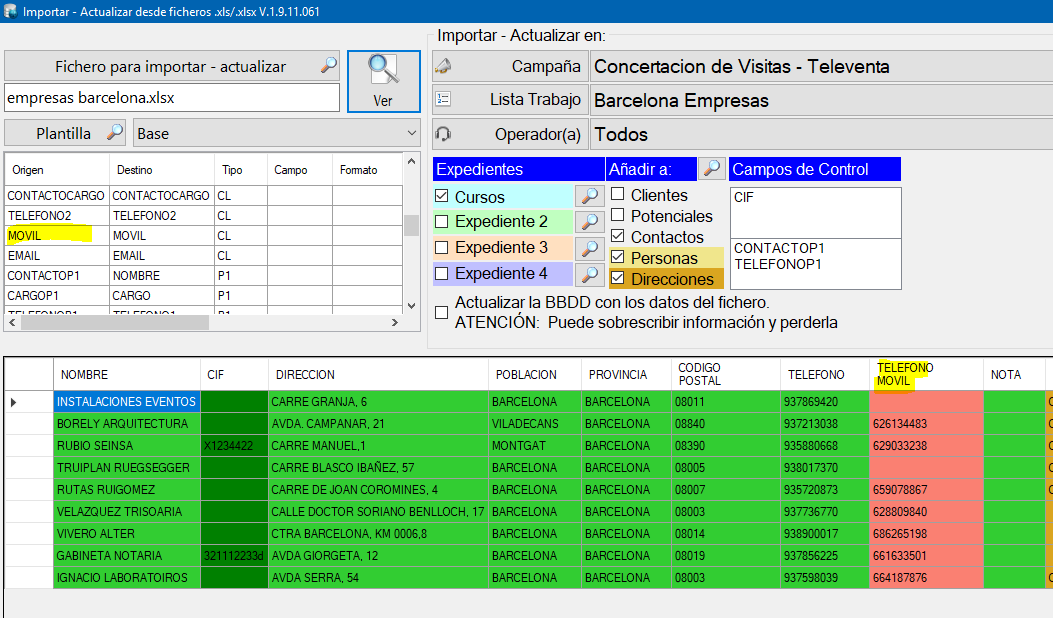Click the Origen column header

point(56,170)
